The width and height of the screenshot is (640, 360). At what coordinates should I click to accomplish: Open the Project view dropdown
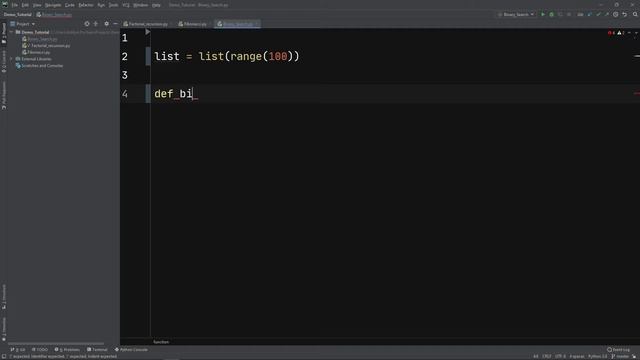click(23, 24)
